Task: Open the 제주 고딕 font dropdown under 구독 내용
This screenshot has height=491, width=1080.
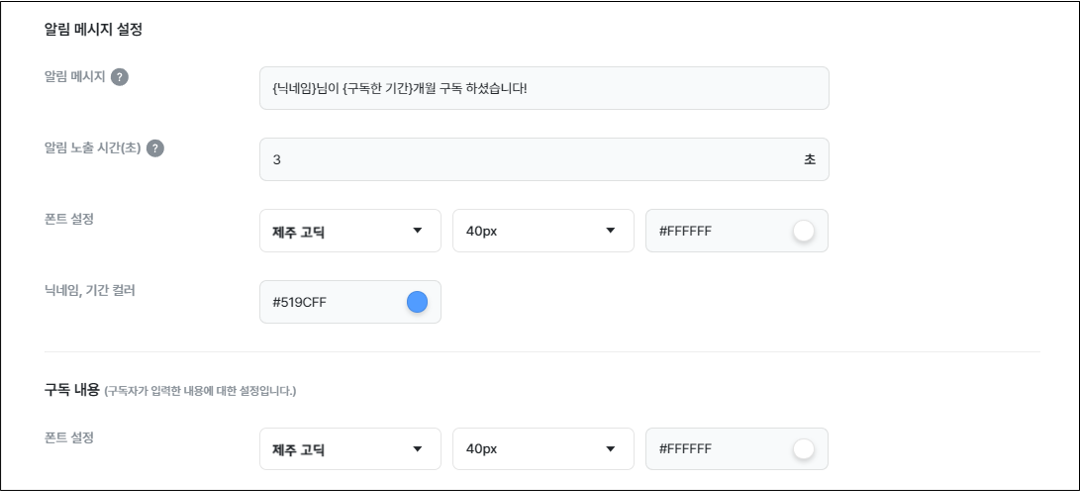Action: coord(351,449)
